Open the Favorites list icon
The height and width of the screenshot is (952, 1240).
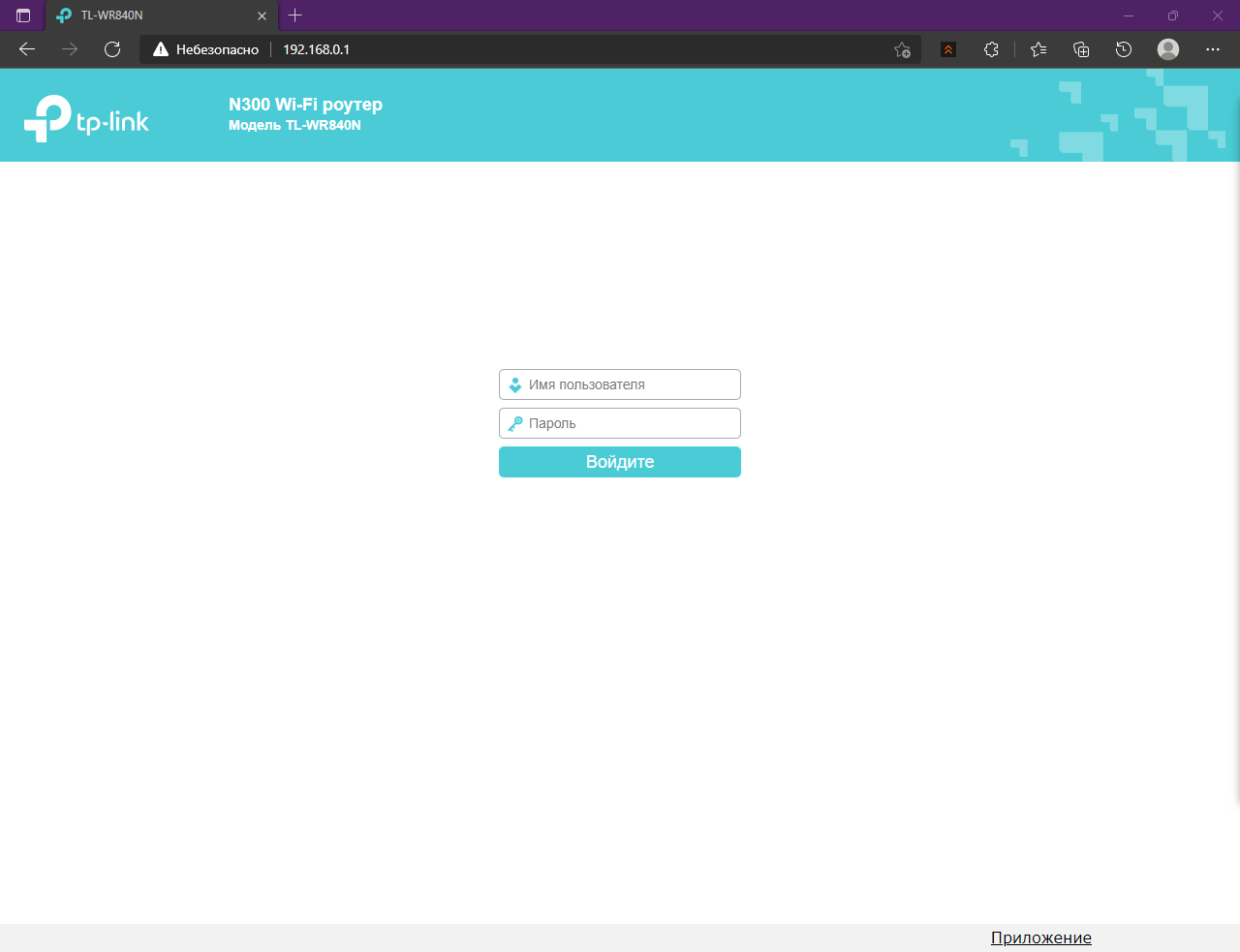1038,49
